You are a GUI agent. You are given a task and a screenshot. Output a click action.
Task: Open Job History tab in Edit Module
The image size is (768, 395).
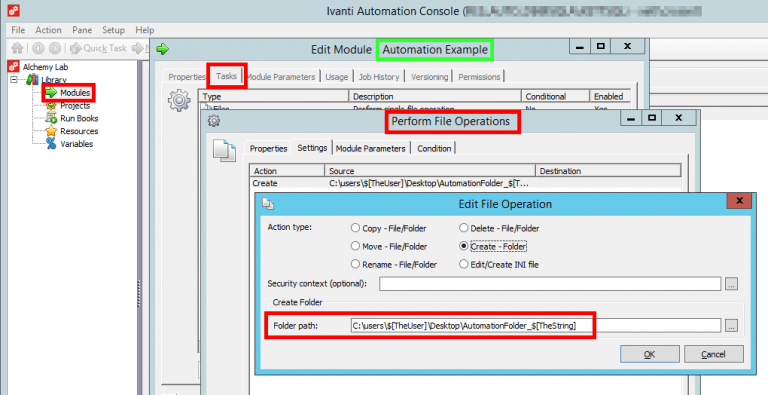(379, 77)
